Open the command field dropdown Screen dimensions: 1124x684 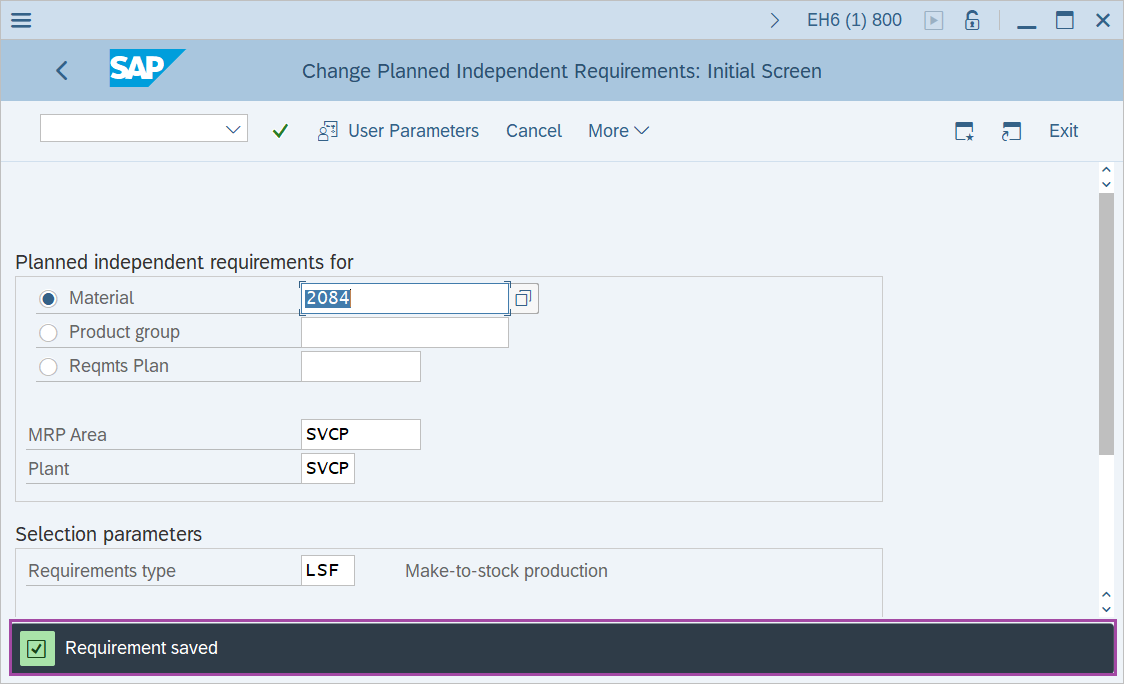[234, 129]
